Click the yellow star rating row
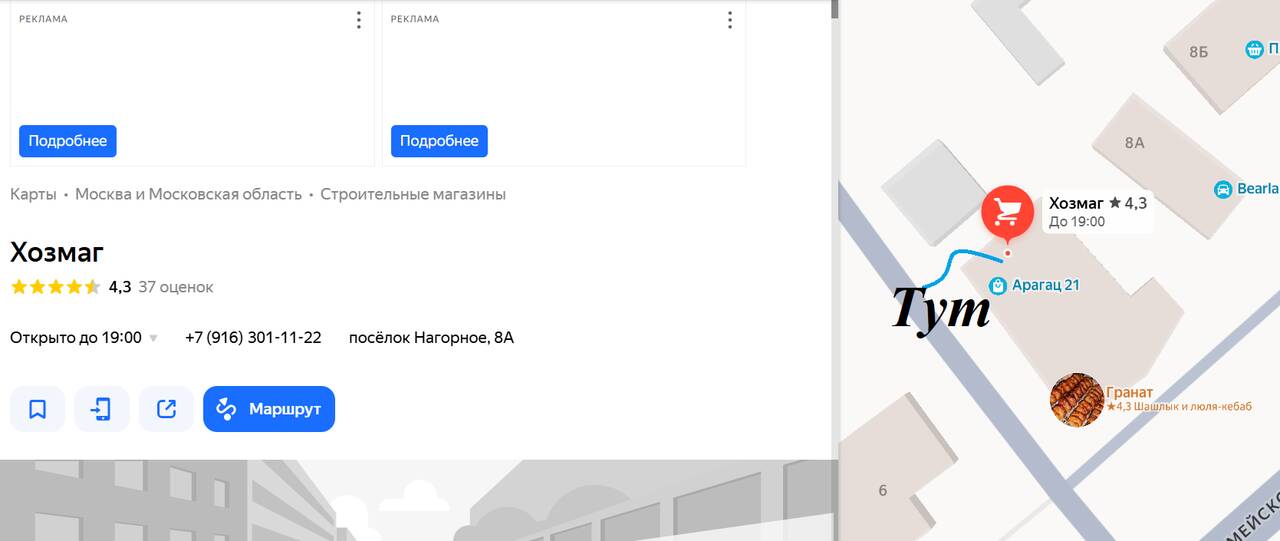Screen dimensions: 1280x541 pos(55,287)
